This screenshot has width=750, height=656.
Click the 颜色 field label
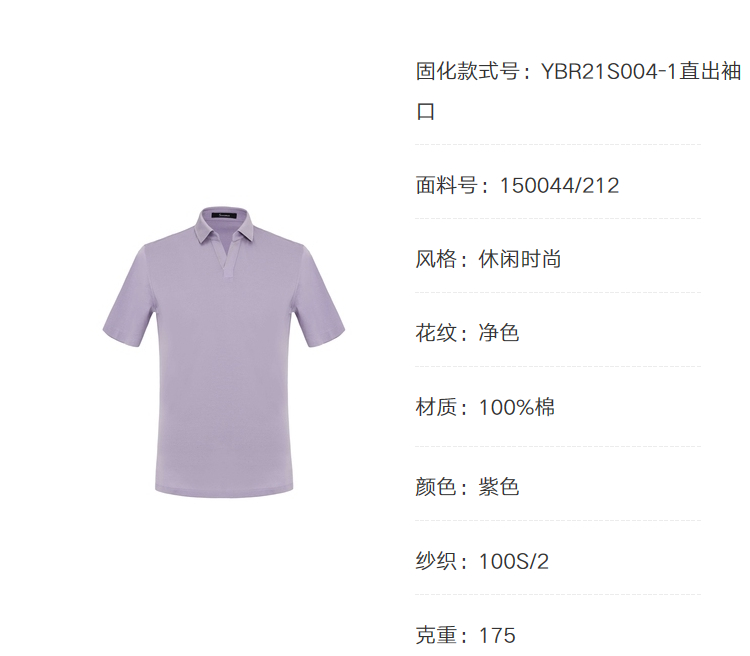pos(436,487)
